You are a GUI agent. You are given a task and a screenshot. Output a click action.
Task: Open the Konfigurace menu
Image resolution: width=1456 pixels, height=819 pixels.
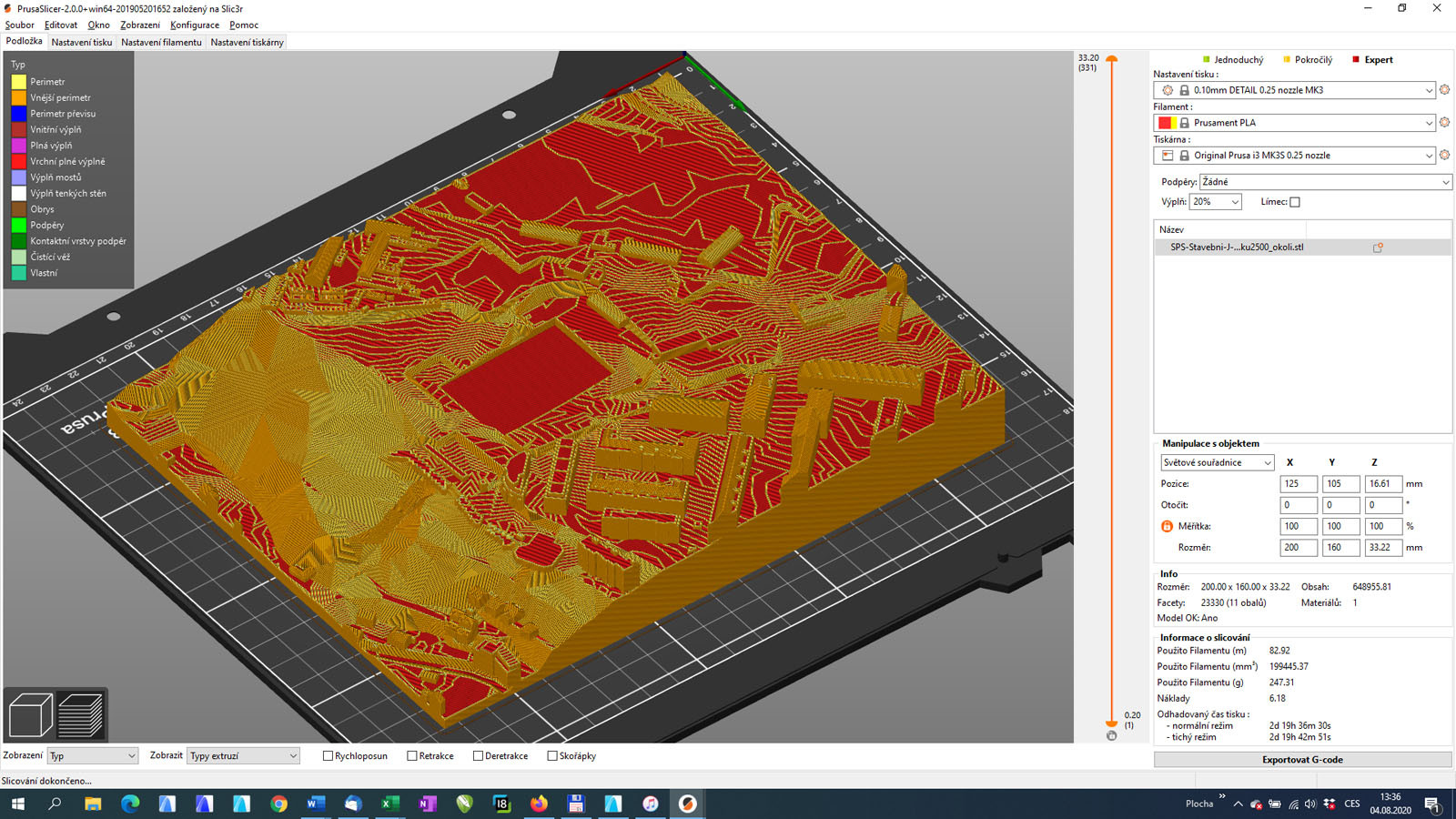pos(194,25)
